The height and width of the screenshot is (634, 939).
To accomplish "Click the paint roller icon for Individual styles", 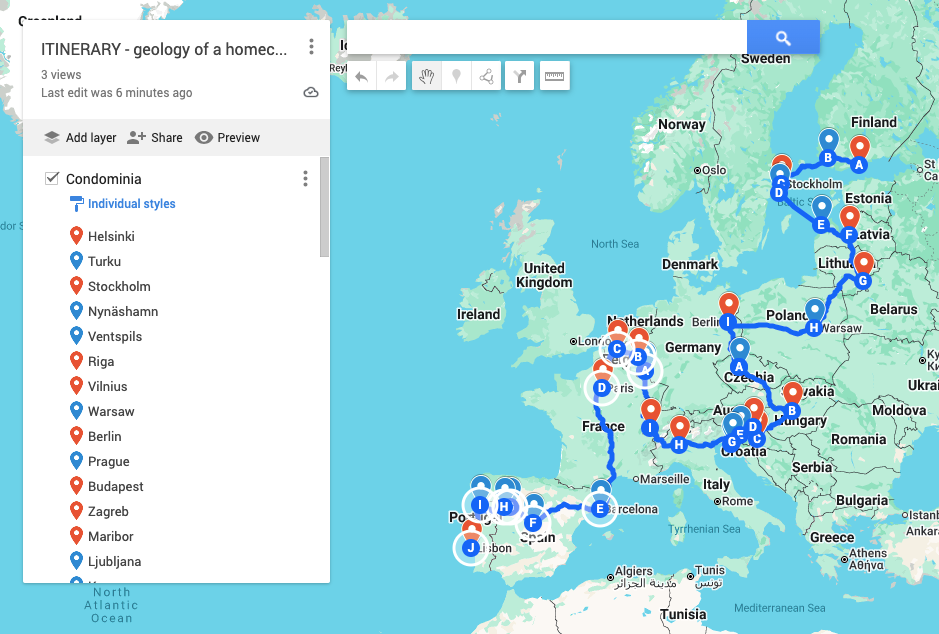I will (x=77, y=204).
